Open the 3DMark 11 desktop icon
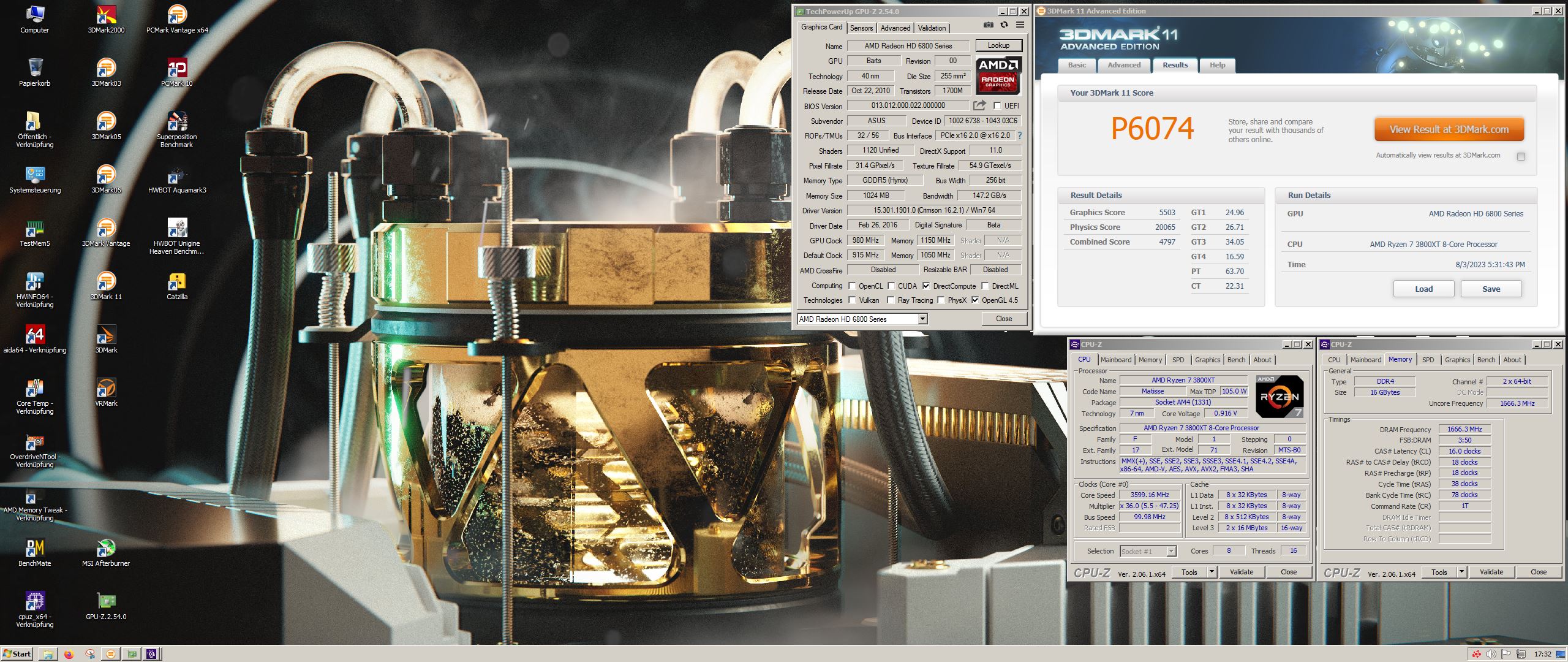The width and height of the screenshot is (1568, 662). tap(106, 286)
